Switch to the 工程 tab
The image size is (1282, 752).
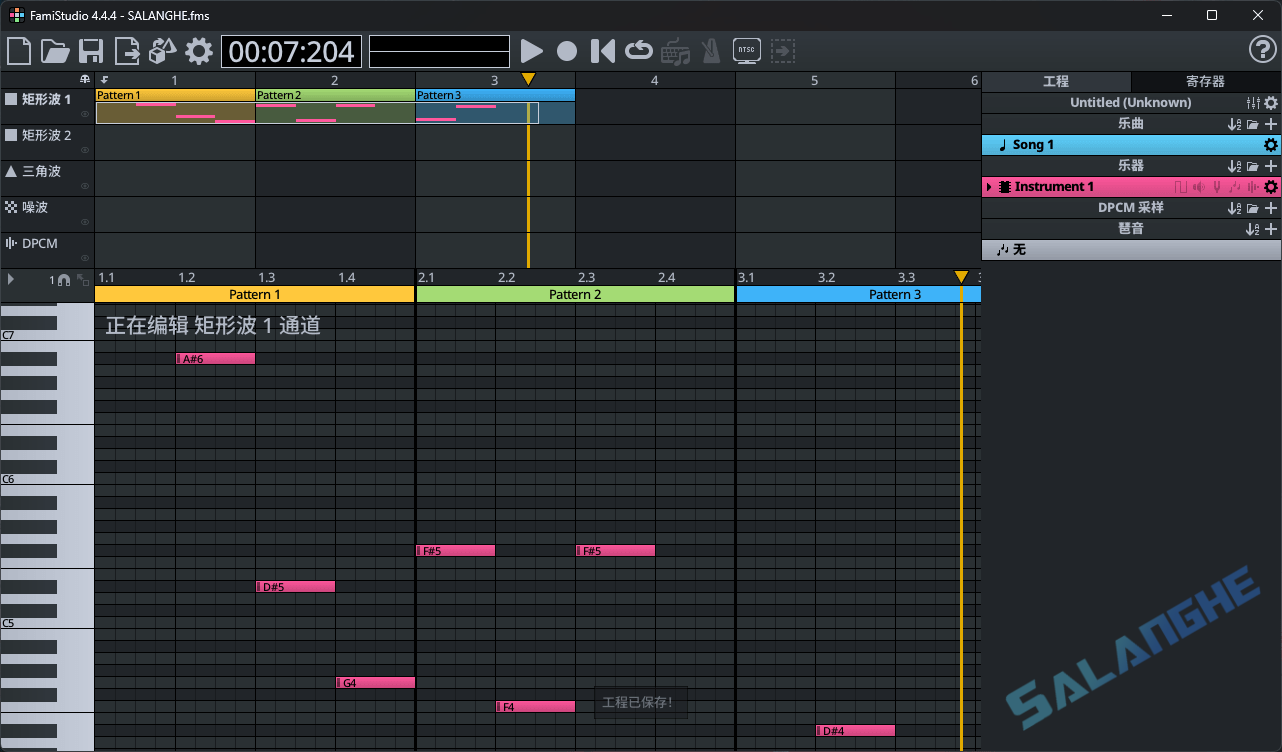[x=1056, y=82]
